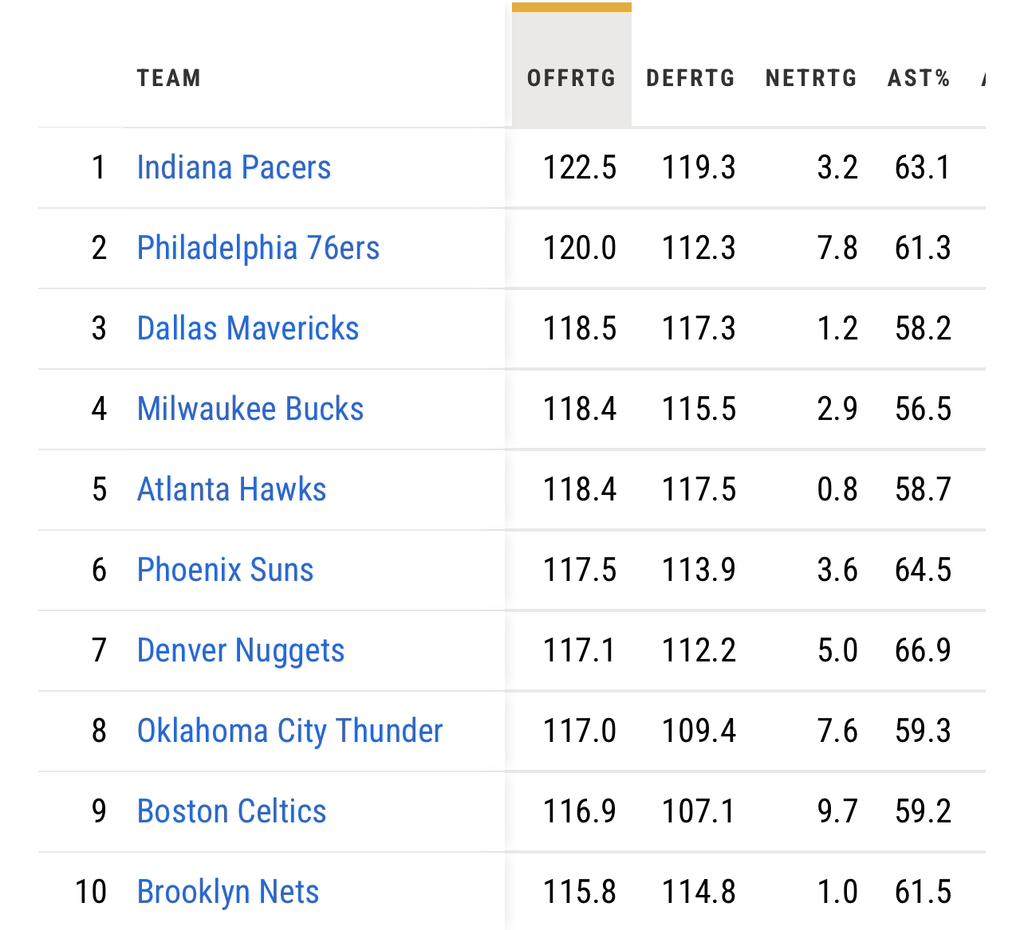Open the Brooklyn Nets team page
Viewport: 1024px width, 930px height.
click(227, 891)
